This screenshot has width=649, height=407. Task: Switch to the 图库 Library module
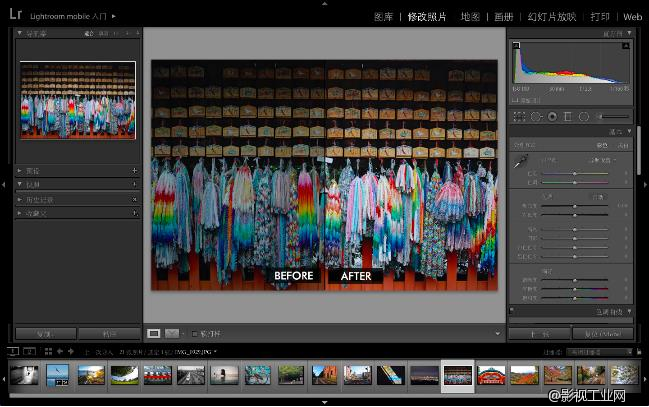coord(383,17)
